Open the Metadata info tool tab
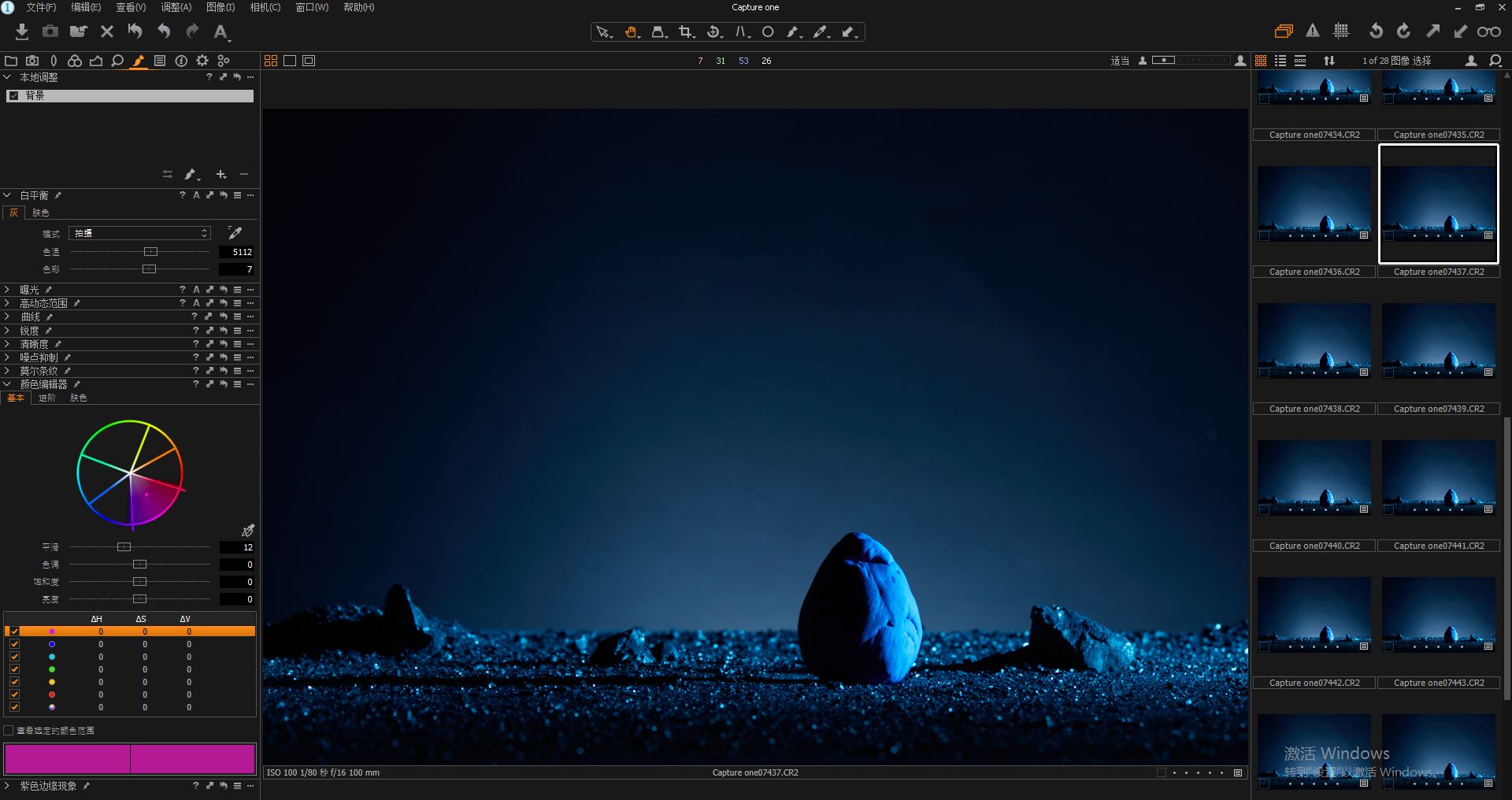1512x800 pixels. pyautogui.click(x=181, y=61)
